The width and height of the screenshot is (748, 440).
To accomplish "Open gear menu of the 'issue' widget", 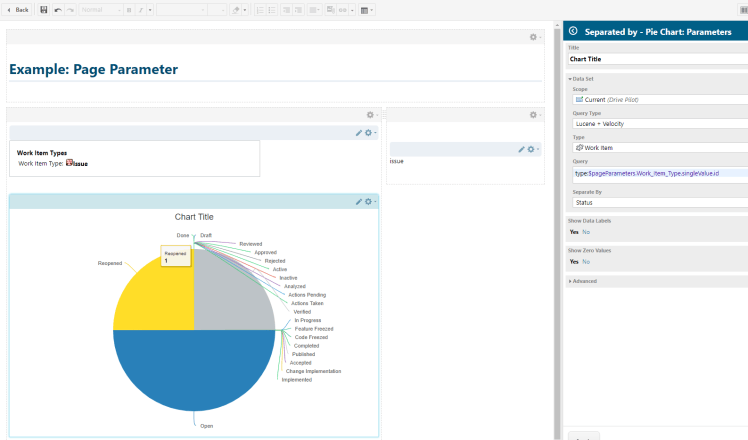I will tap(531, 149).
